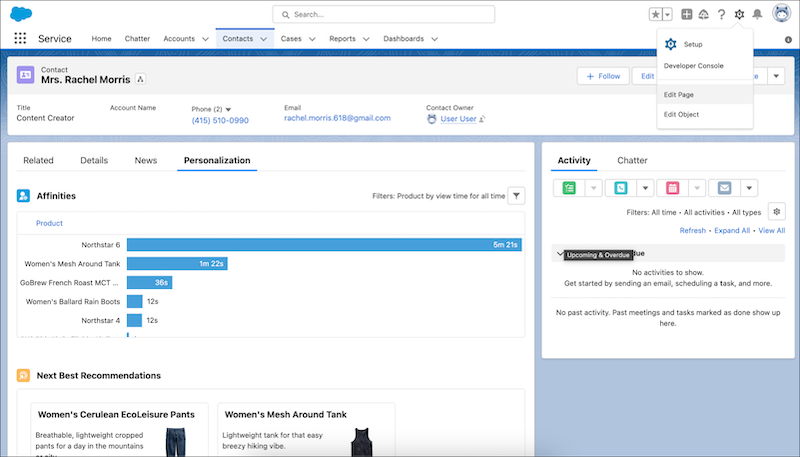Viewport: 800px width, 457px height.
Task: Expand the Dashboards tab chevron
Action: click(x=434, y=39)
